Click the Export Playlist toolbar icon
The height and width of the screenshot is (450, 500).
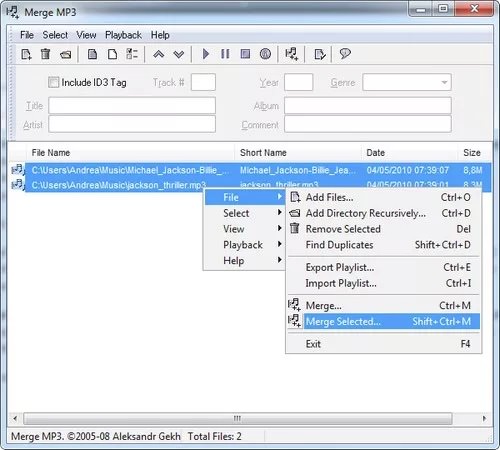tap(320, 54)
